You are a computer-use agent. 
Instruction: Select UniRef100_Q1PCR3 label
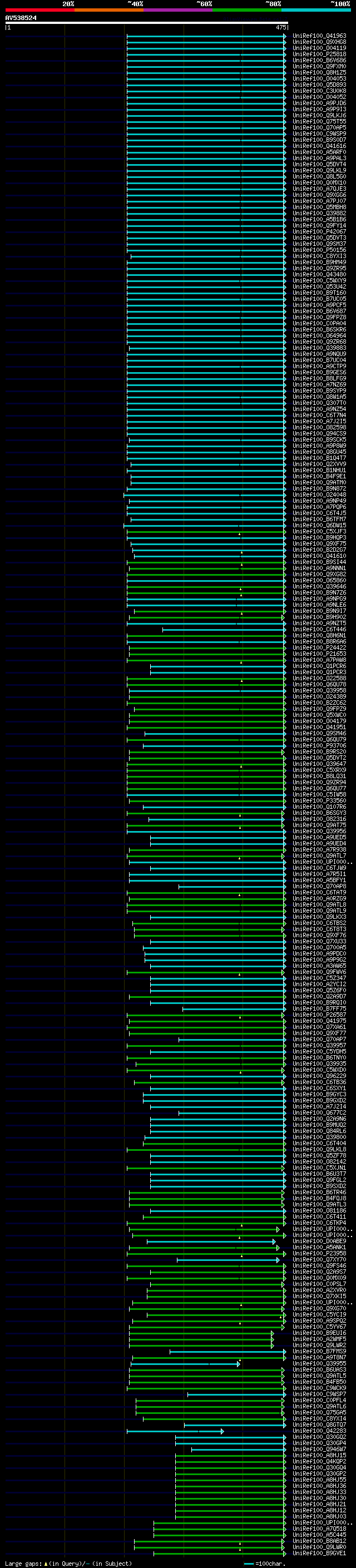(x=319, y=672)
